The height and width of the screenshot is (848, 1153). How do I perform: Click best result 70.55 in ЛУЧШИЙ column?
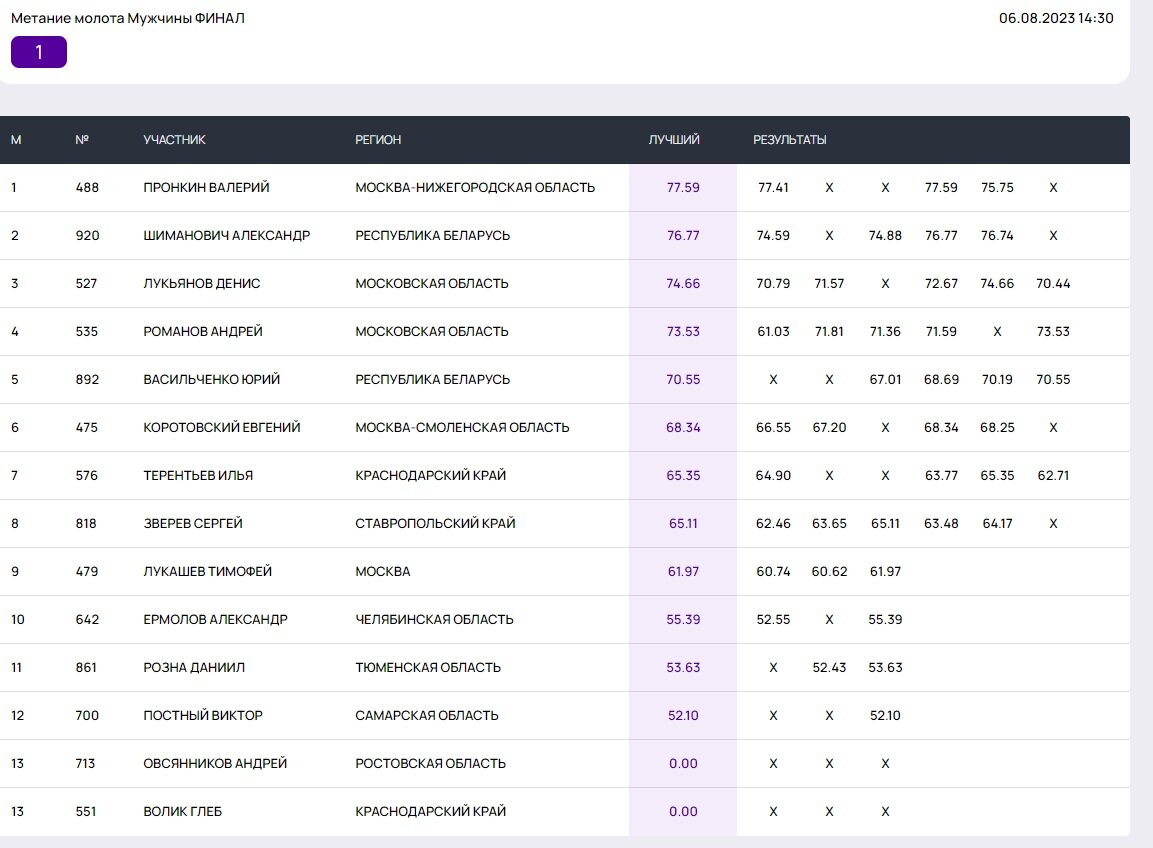point(683,380)
